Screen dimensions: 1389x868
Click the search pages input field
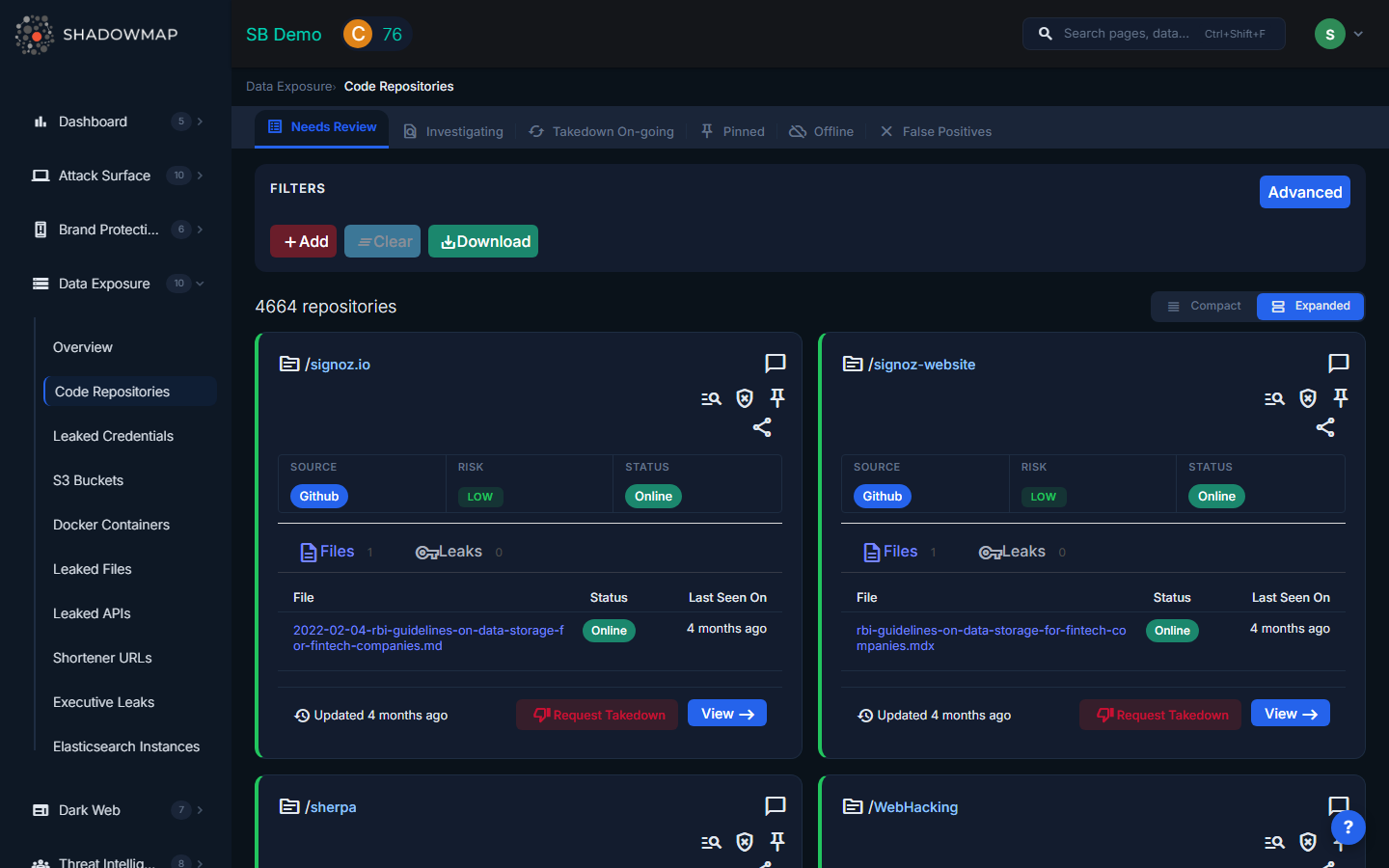click(x=1154, y=33)
